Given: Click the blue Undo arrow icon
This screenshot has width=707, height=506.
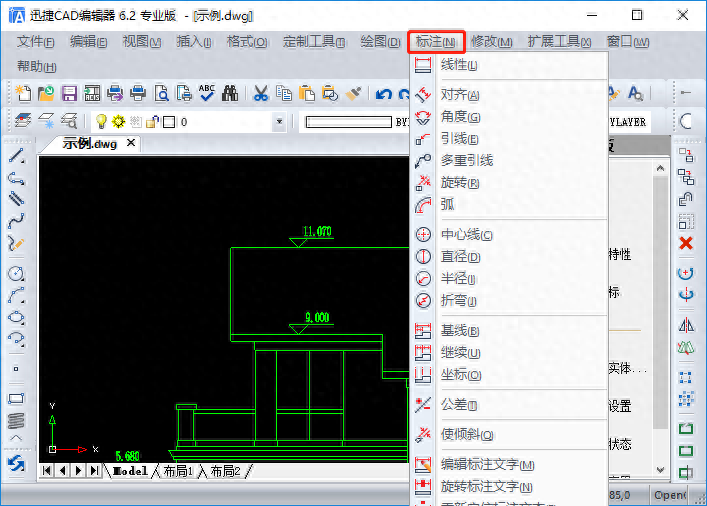Looking at the screenshot, I should coord(384,94).
